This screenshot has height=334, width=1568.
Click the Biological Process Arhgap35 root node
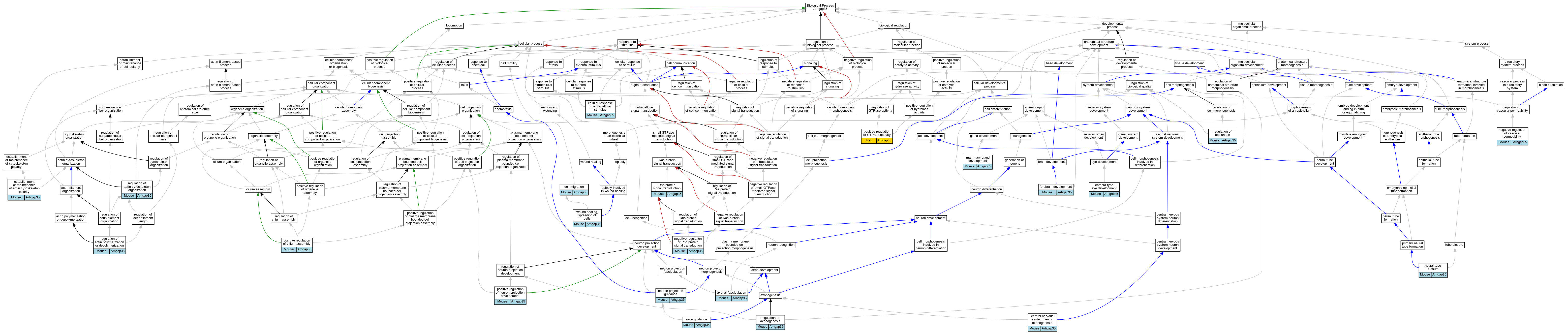click(x=820, y=7)
